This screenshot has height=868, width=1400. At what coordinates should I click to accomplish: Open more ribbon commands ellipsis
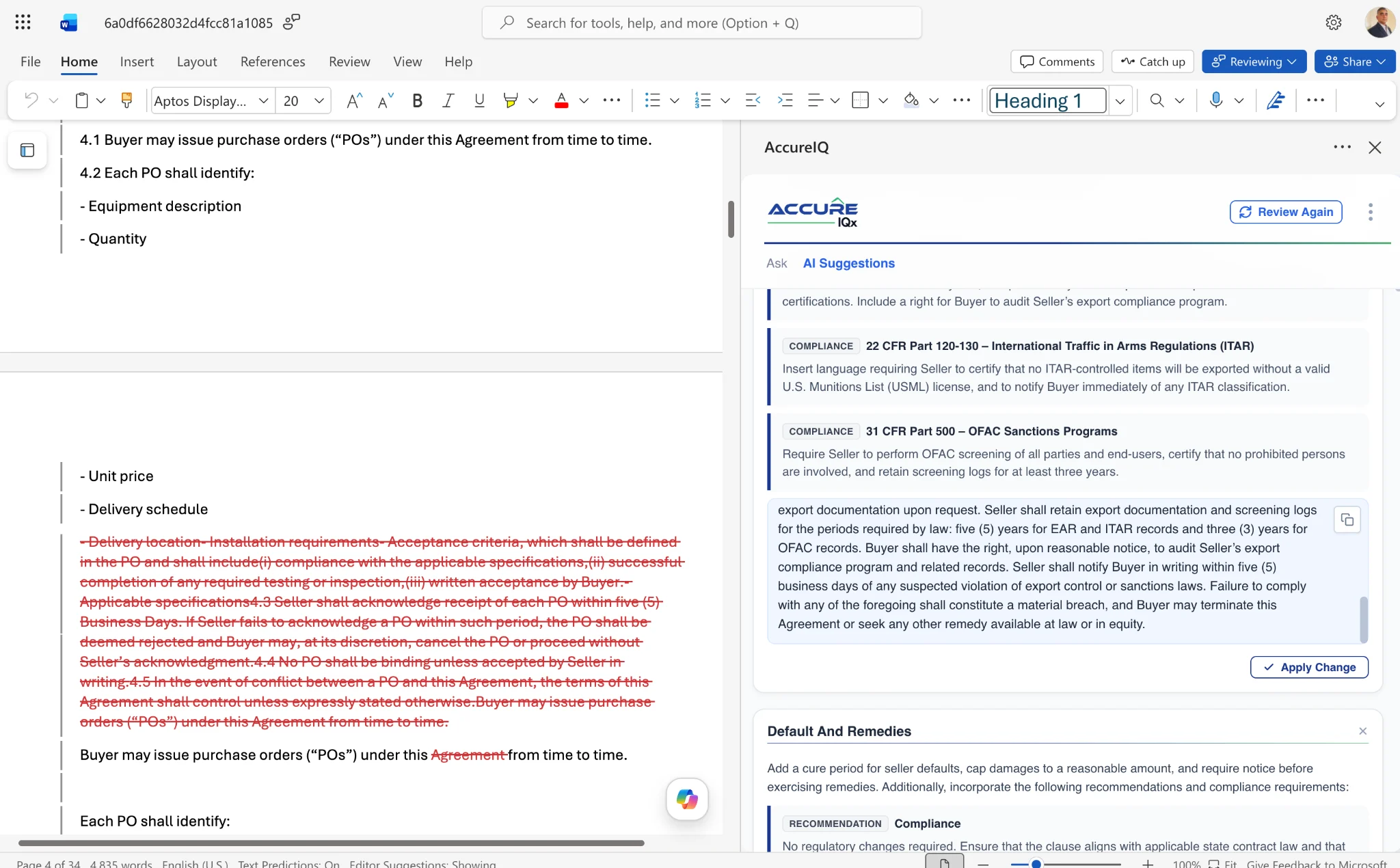point(1315,100)
